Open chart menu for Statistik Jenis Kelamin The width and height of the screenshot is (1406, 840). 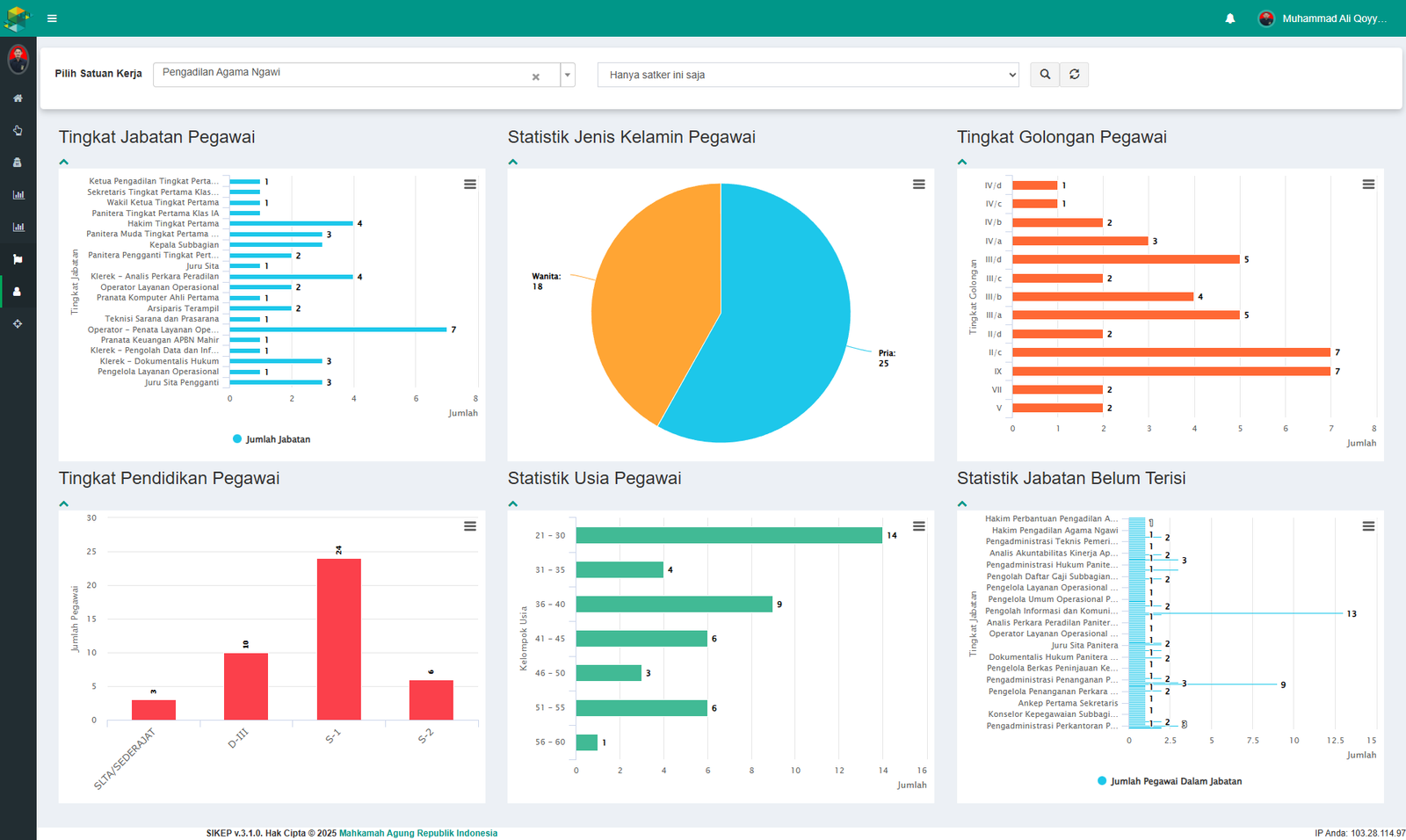click(918, 185)
